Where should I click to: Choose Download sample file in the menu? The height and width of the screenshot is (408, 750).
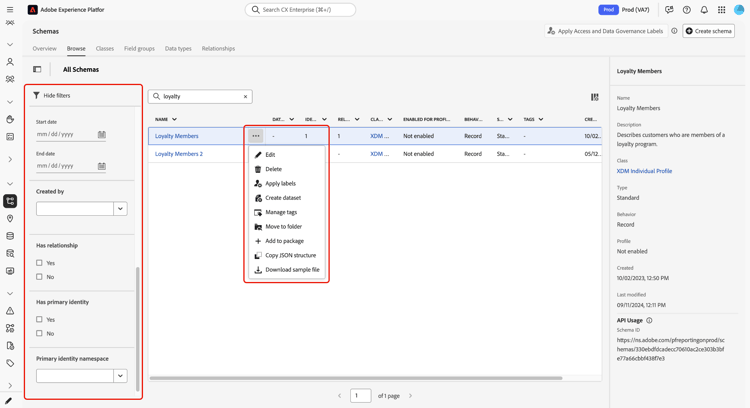tap(287, 269)
